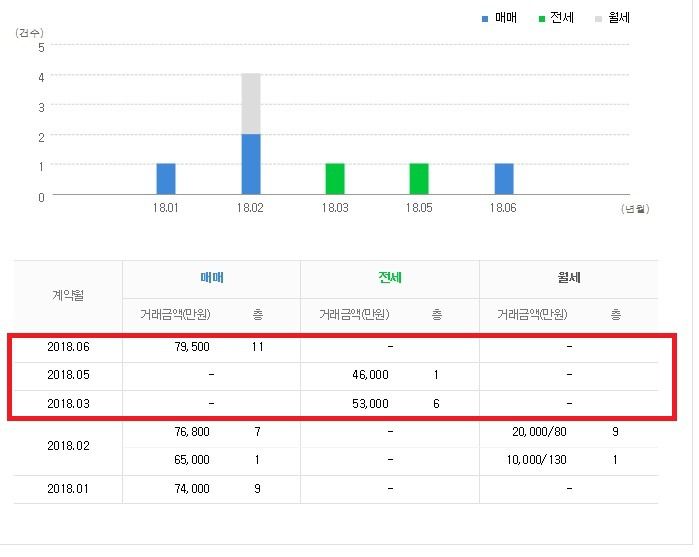This screenshot has width=699, height=557.
Task: Click the 53,000 jeonse price cell
Action: pyautogui.click(x=370, y=404)
